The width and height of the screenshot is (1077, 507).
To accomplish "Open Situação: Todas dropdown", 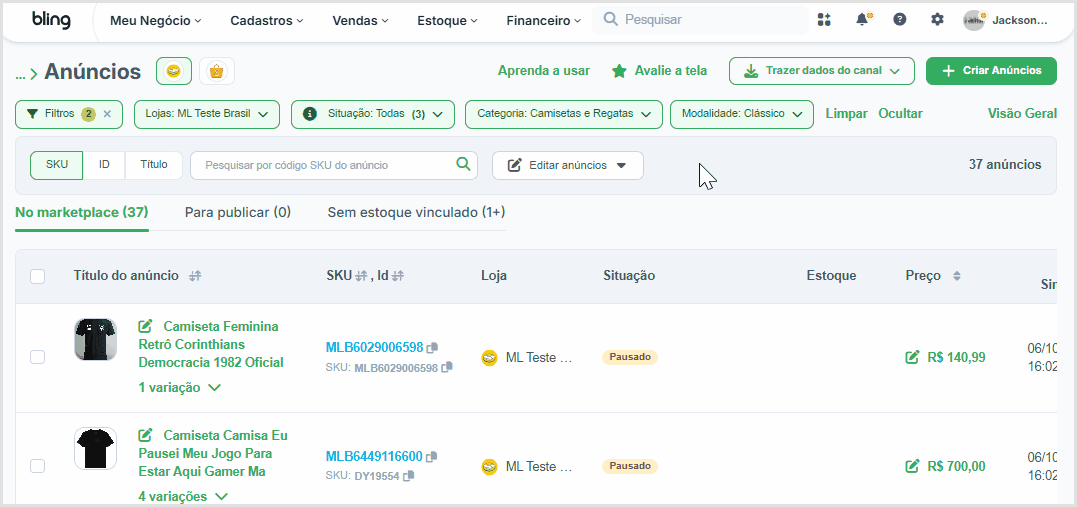I will click(x=373, y=114).
